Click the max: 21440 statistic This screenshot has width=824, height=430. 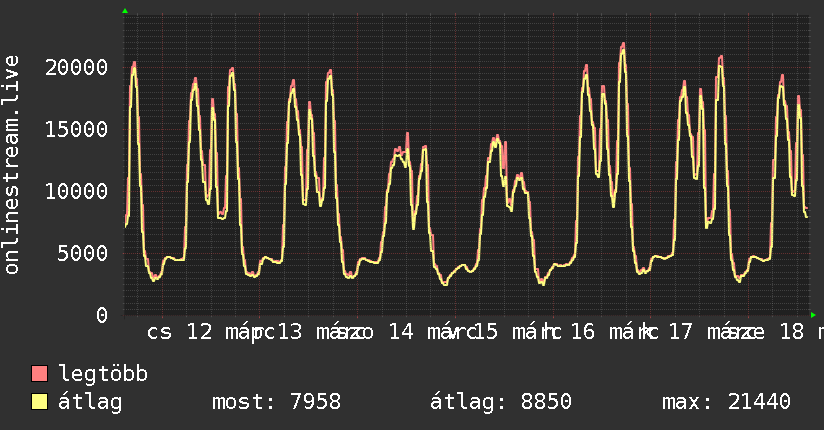click(726, 402)
